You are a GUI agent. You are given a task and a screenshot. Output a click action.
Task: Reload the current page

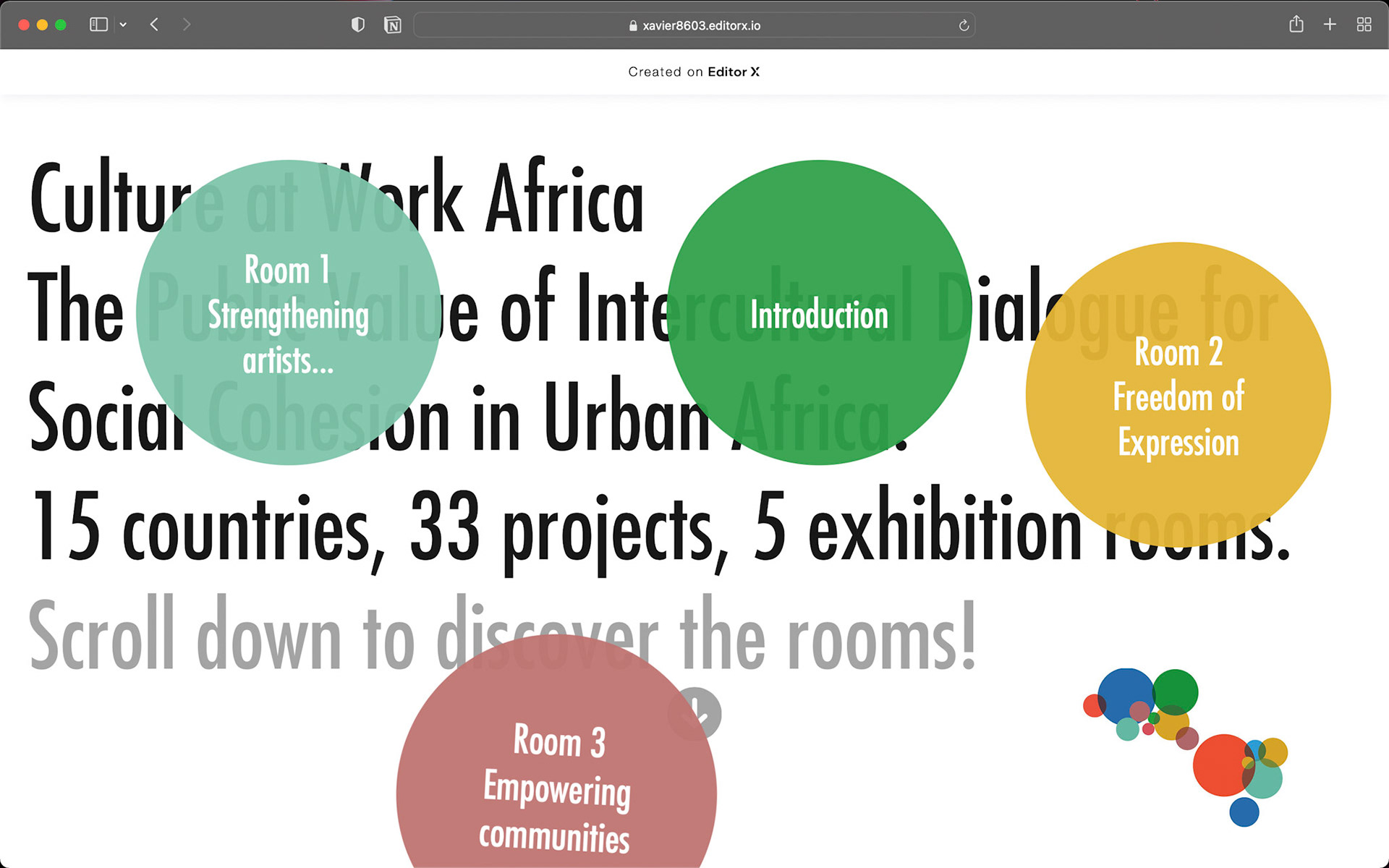(x=964, y=25)
